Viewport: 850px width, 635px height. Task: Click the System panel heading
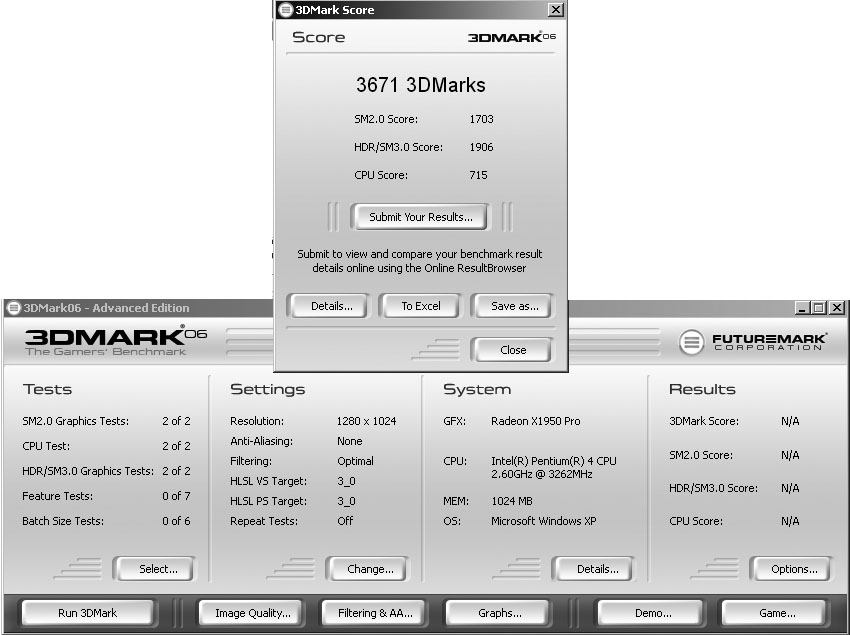click(477, 389)
